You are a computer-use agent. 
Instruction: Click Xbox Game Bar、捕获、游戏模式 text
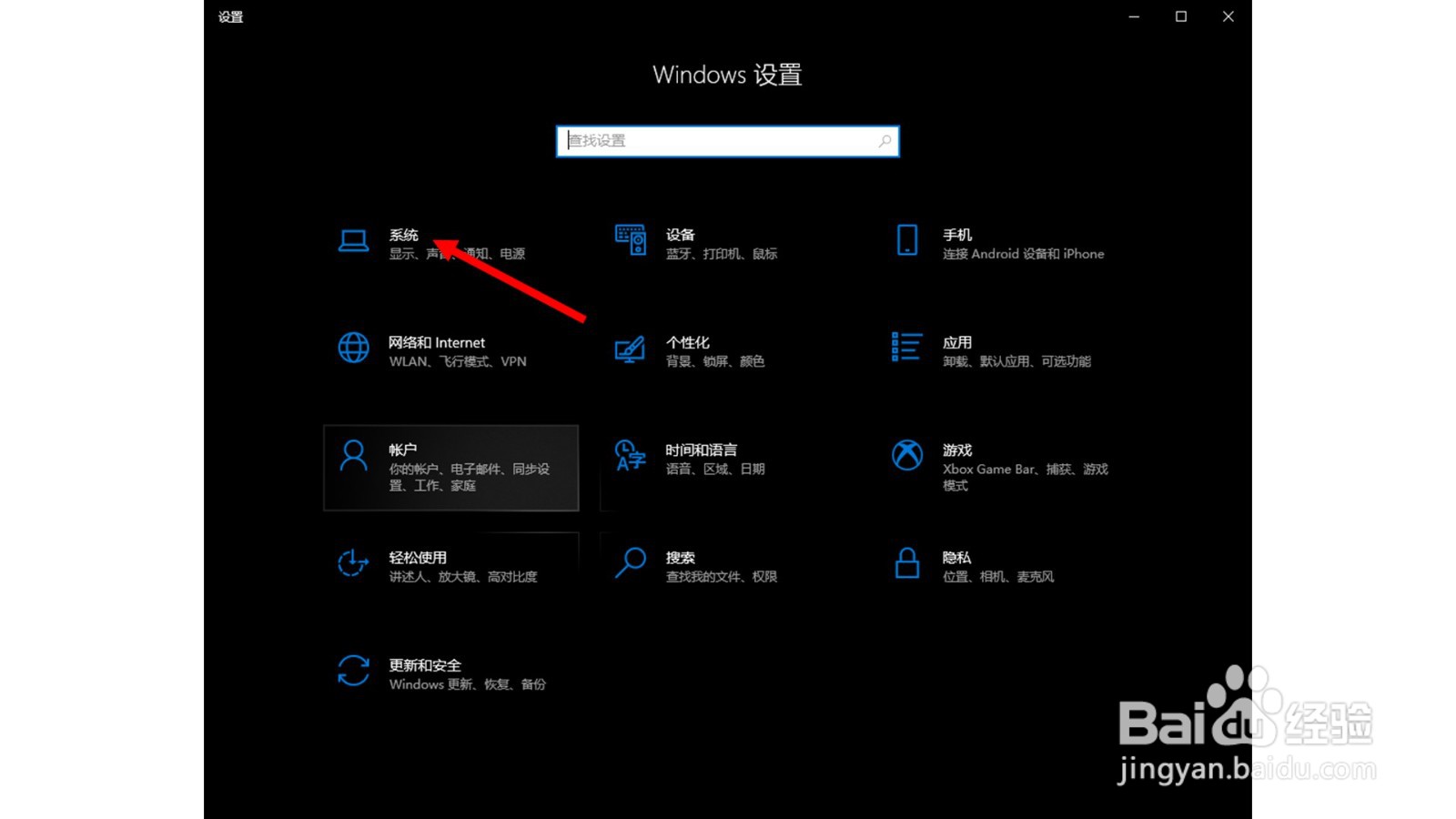pyautogui.click(x=1023, y=477)
